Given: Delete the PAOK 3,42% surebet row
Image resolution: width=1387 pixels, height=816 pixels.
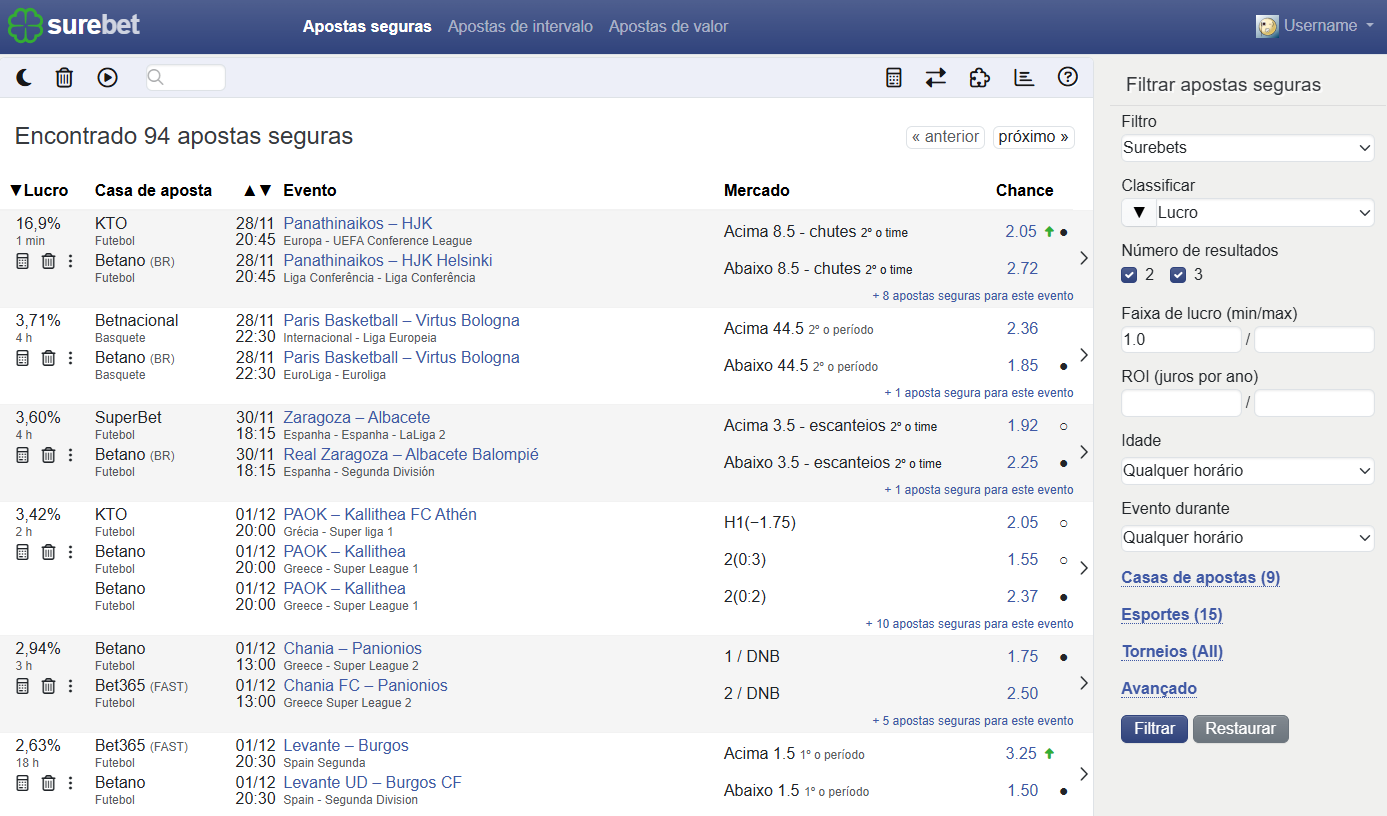Looking at the screenshot, I should 48,552.
